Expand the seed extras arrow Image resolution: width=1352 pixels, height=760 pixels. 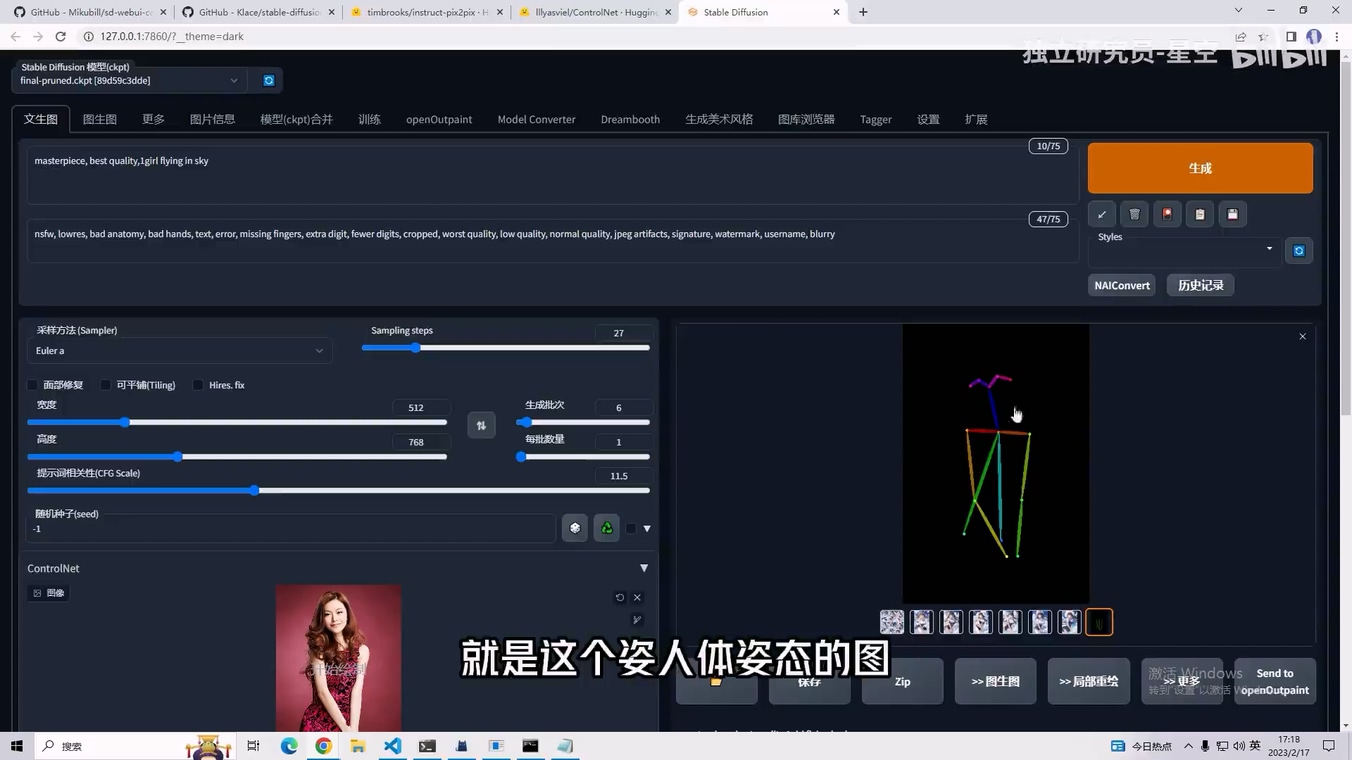[x=648, y=527]
